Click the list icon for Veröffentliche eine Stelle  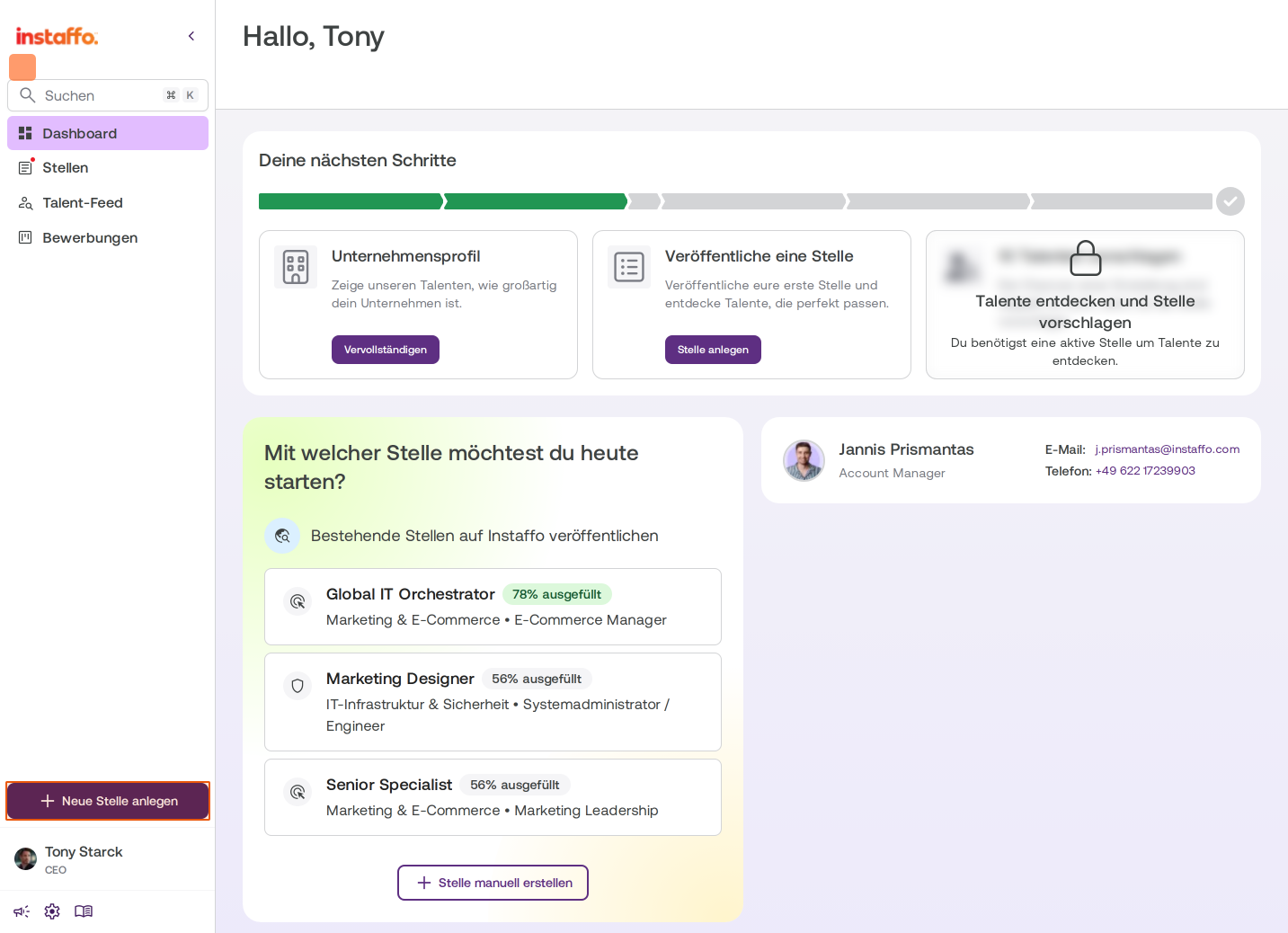629,267
